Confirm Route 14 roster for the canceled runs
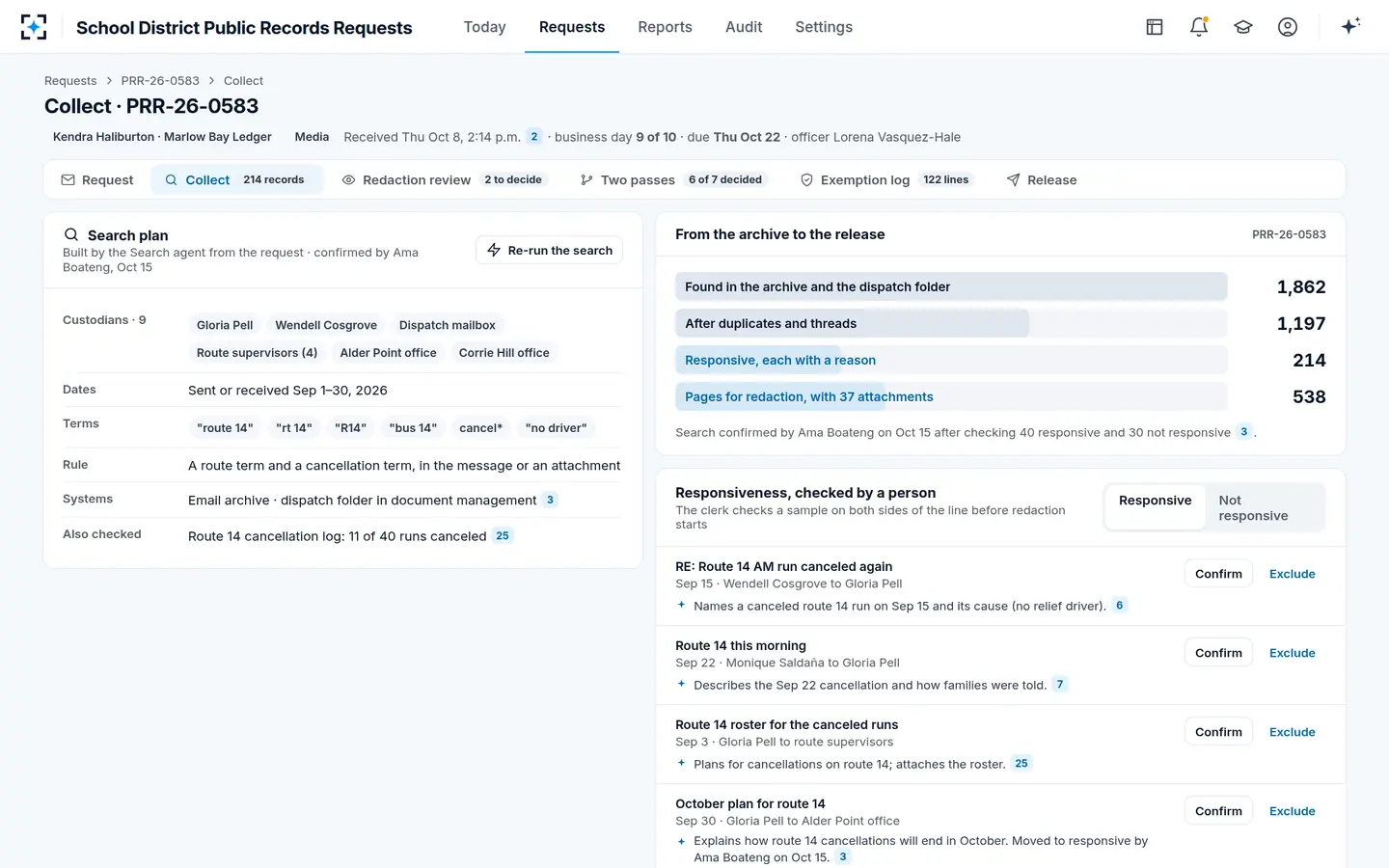Image resolution: width=1389 pixels, height=868 pixels. click(x=1218, y=732)
